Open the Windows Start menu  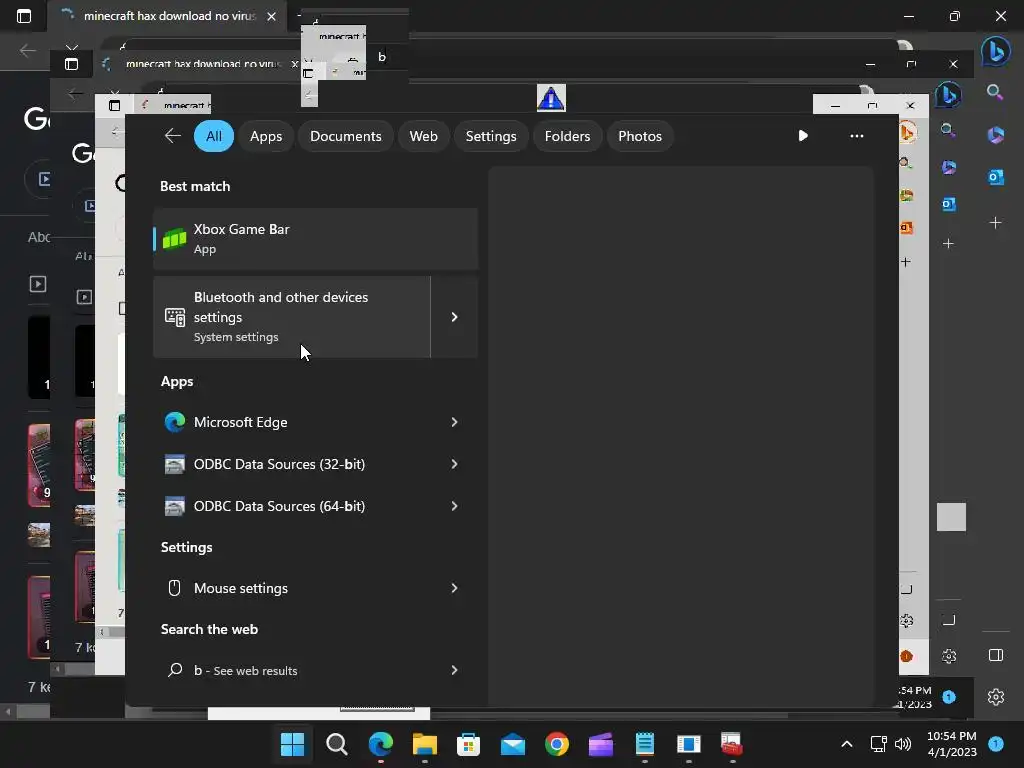pyautogui.click(x=292, y=744)
